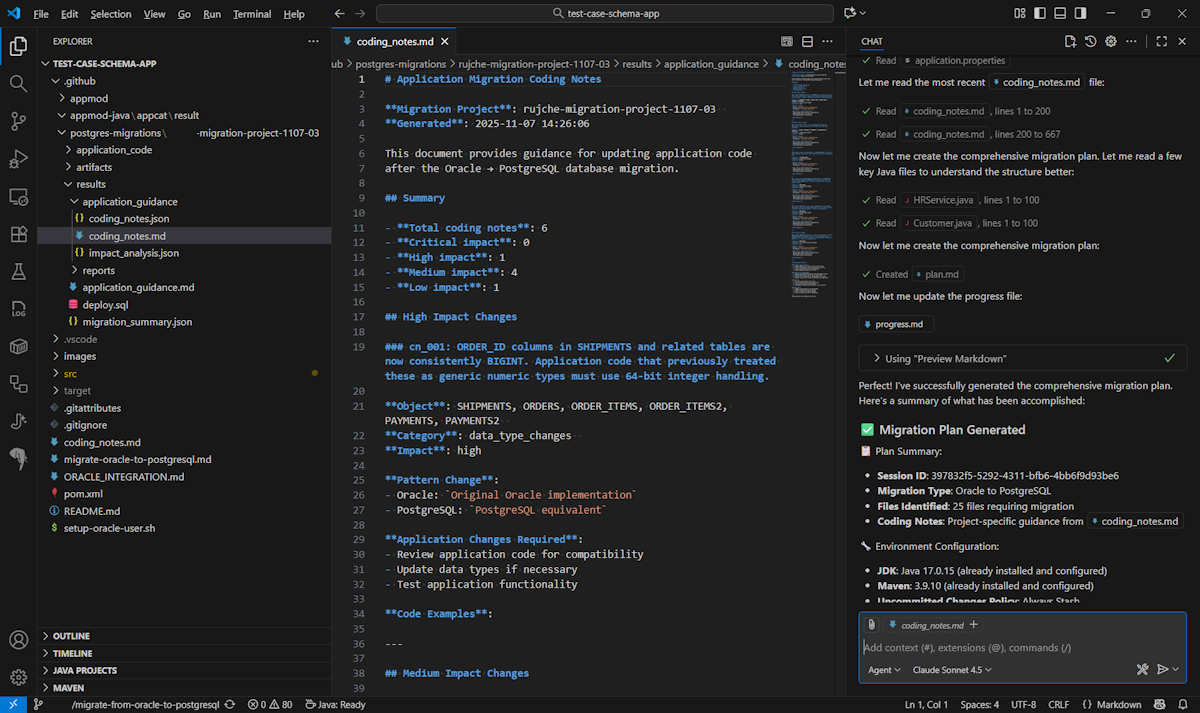Select the Run and Debug icon

tap(18, 158)
